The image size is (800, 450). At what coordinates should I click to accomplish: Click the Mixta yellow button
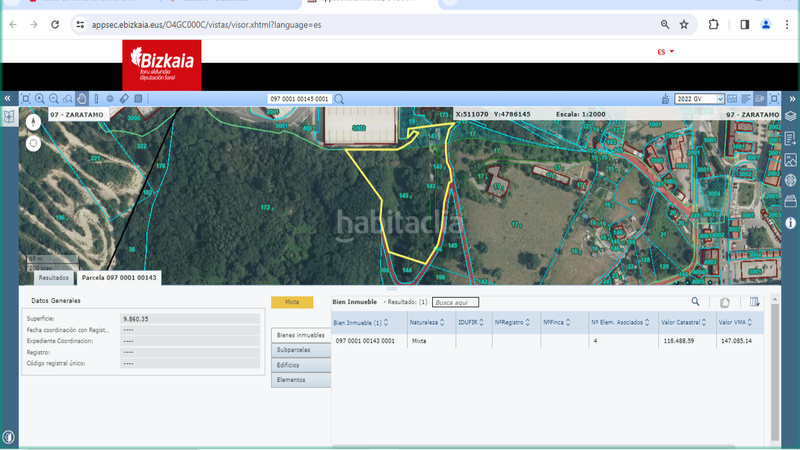292,301
